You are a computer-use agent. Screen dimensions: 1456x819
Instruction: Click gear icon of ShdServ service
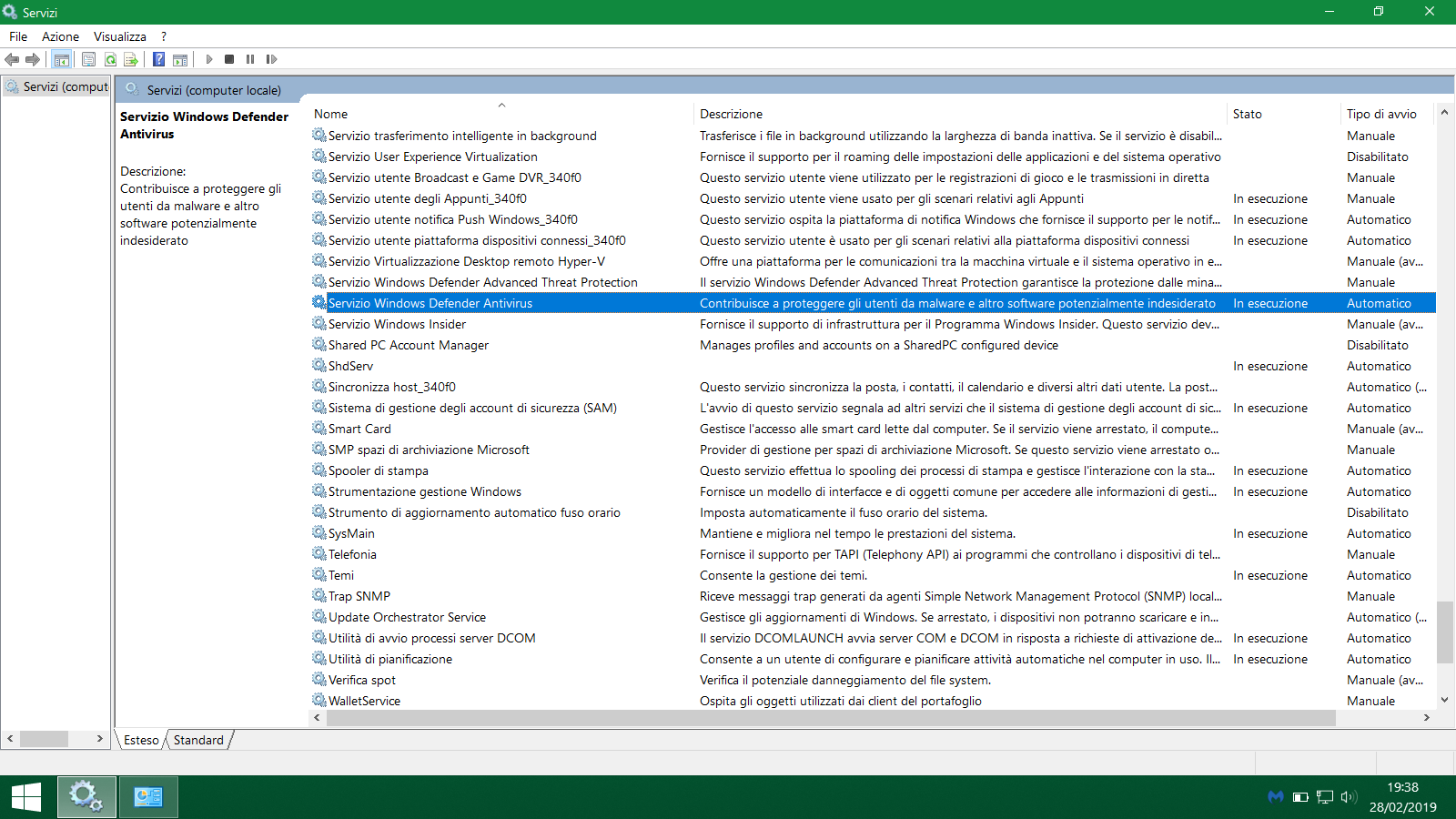319,366
